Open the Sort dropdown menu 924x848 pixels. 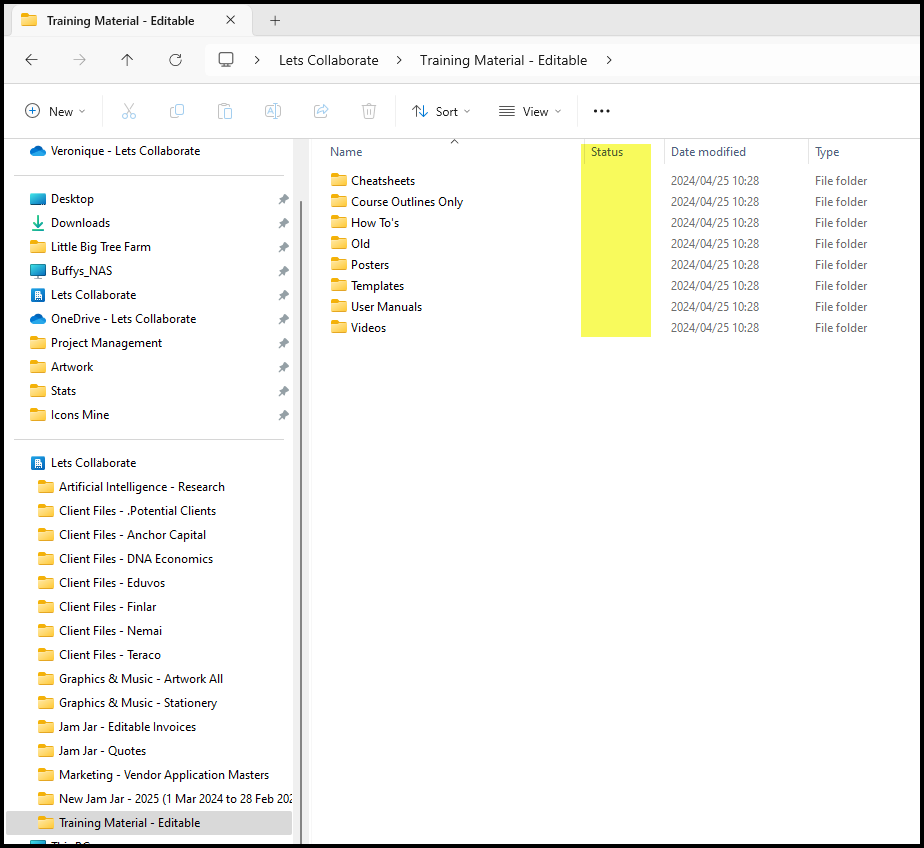[440, 111]
